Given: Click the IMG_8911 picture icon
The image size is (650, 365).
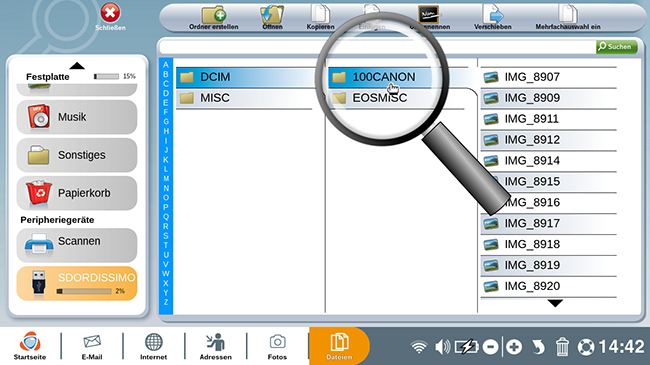Looking at the screenshot, I should click(x=491, y=119).
